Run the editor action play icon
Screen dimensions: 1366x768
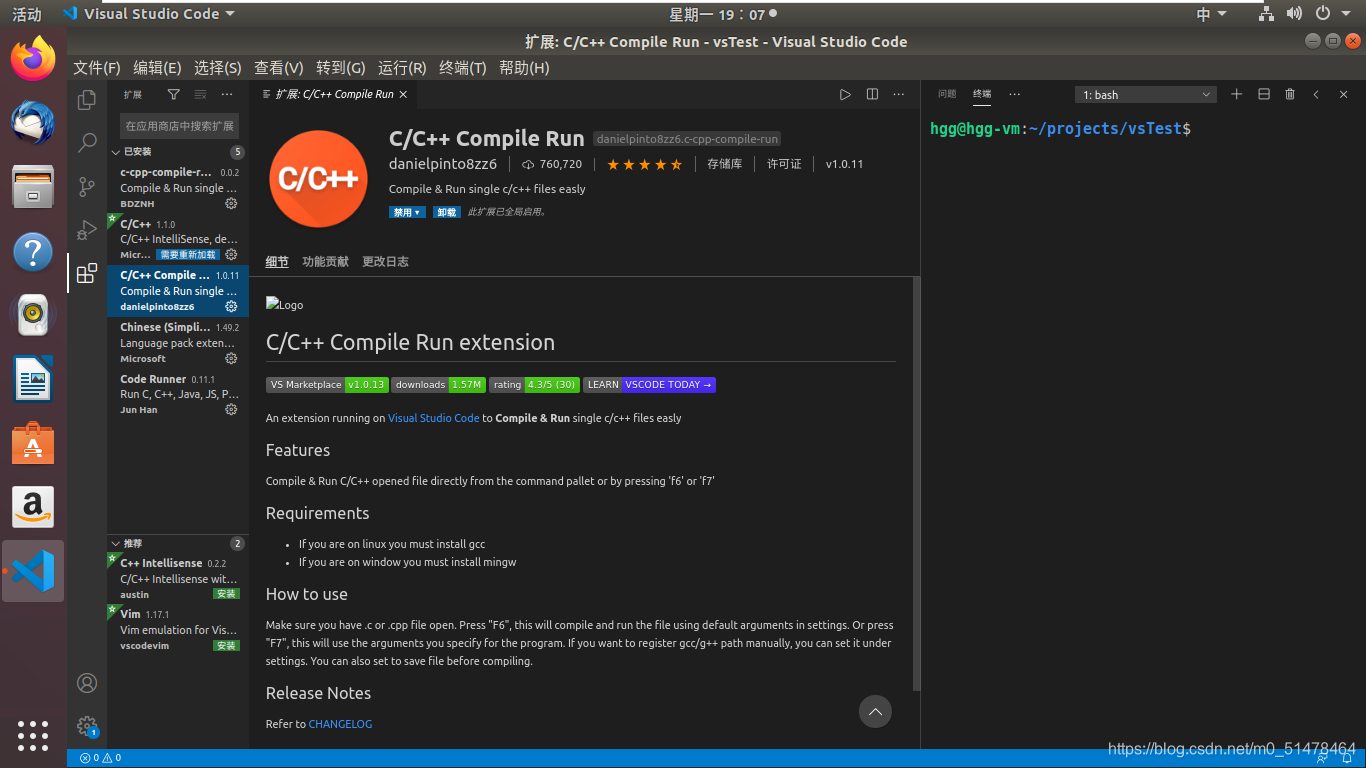click(x=845, y=94)
